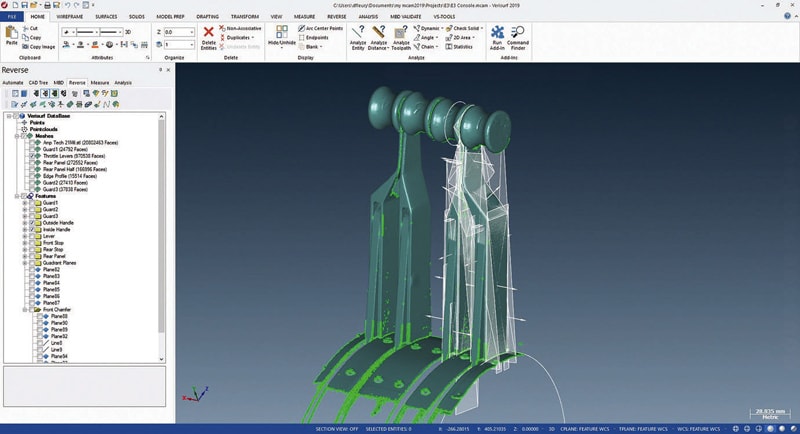Image resolution: width=800 pixels, height=434 pixels.
Task: Switch to the MODEL PREP ribbon tab
Action: (170, 16)
